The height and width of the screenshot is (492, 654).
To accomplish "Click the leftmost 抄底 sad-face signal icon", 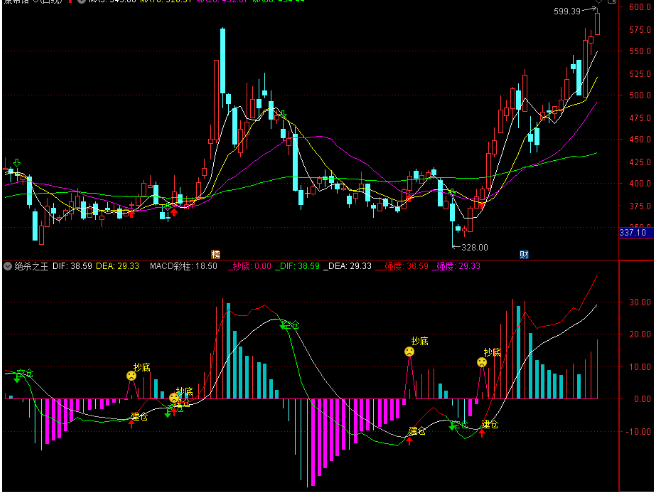I will (131, 376).
